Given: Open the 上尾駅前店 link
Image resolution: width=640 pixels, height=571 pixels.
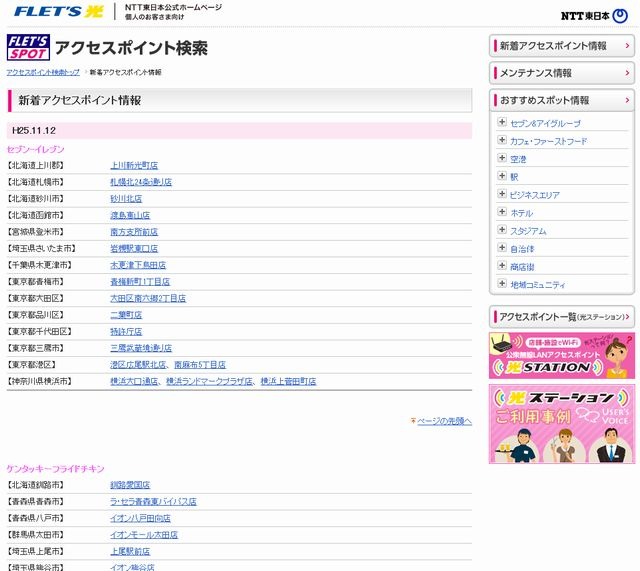Looking at the screenshot, I should point(130,551).
